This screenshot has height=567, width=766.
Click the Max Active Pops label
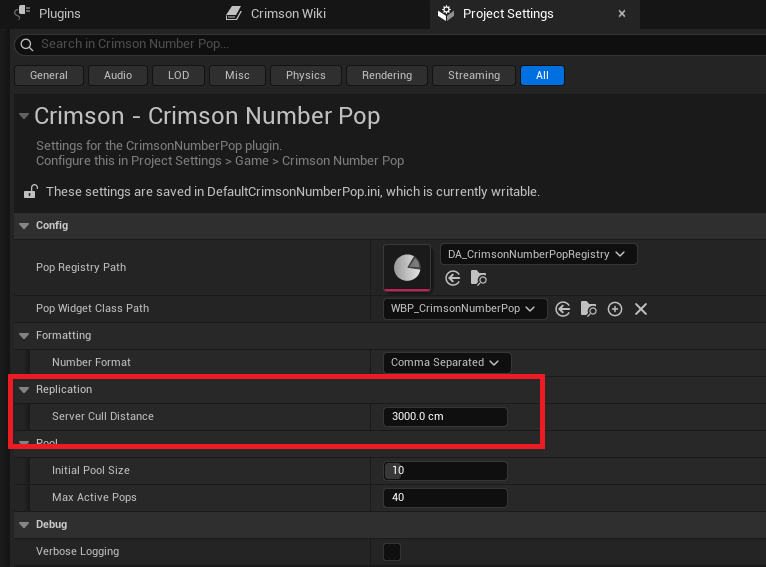click(x=94, y=497)
